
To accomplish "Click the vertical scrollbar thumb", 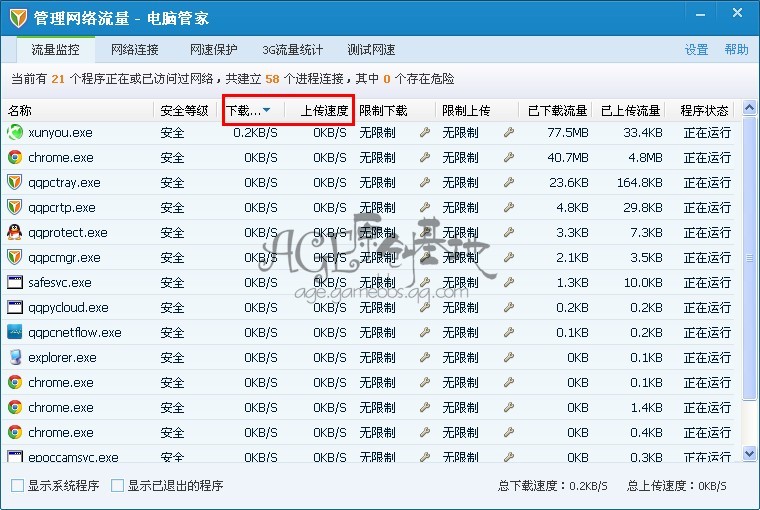I will pos(749,258).
